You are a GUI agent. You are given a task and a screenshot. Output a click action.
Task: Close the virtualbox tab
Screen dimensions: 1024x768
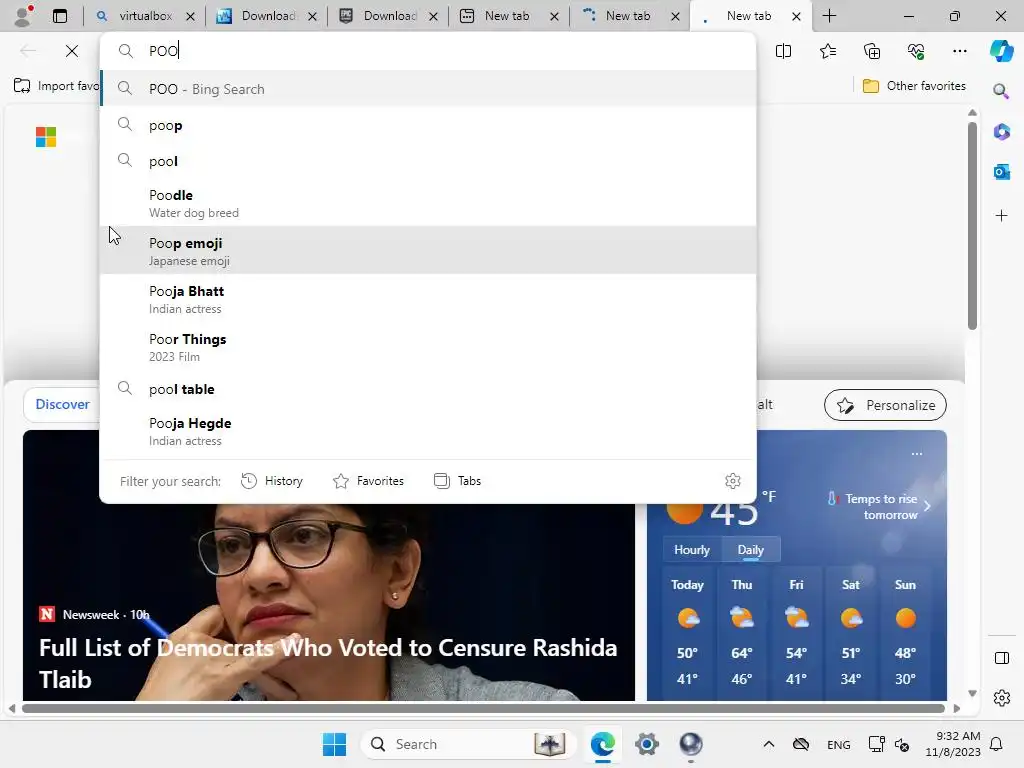190,16
